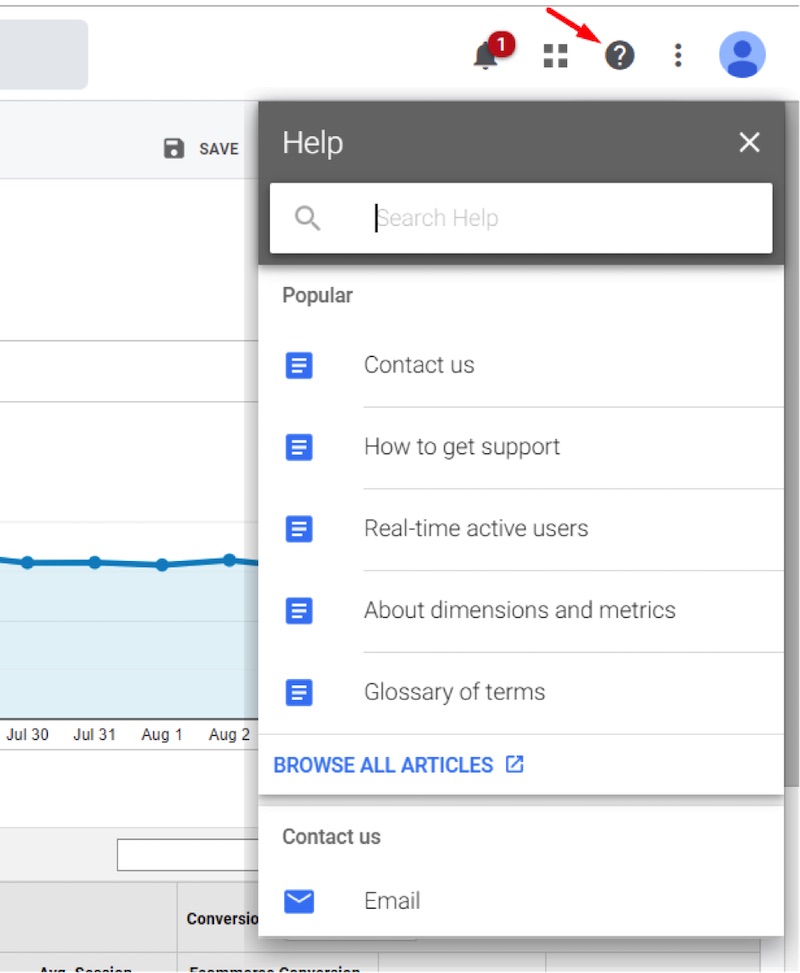Close the Help panel with the X

tap(749, 142)
